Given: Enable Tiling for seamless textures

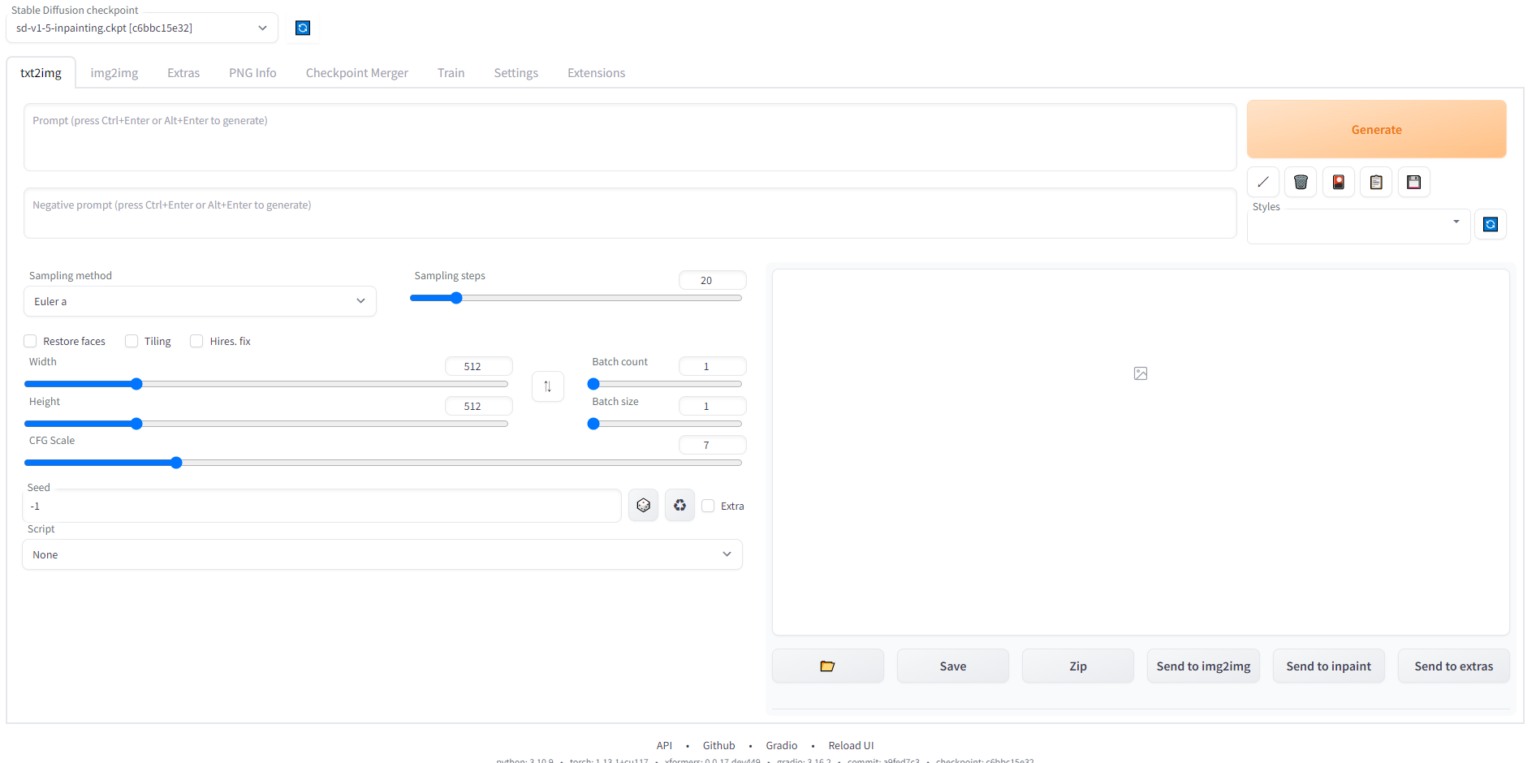Looking at the screenshot, I should (130, 341).
